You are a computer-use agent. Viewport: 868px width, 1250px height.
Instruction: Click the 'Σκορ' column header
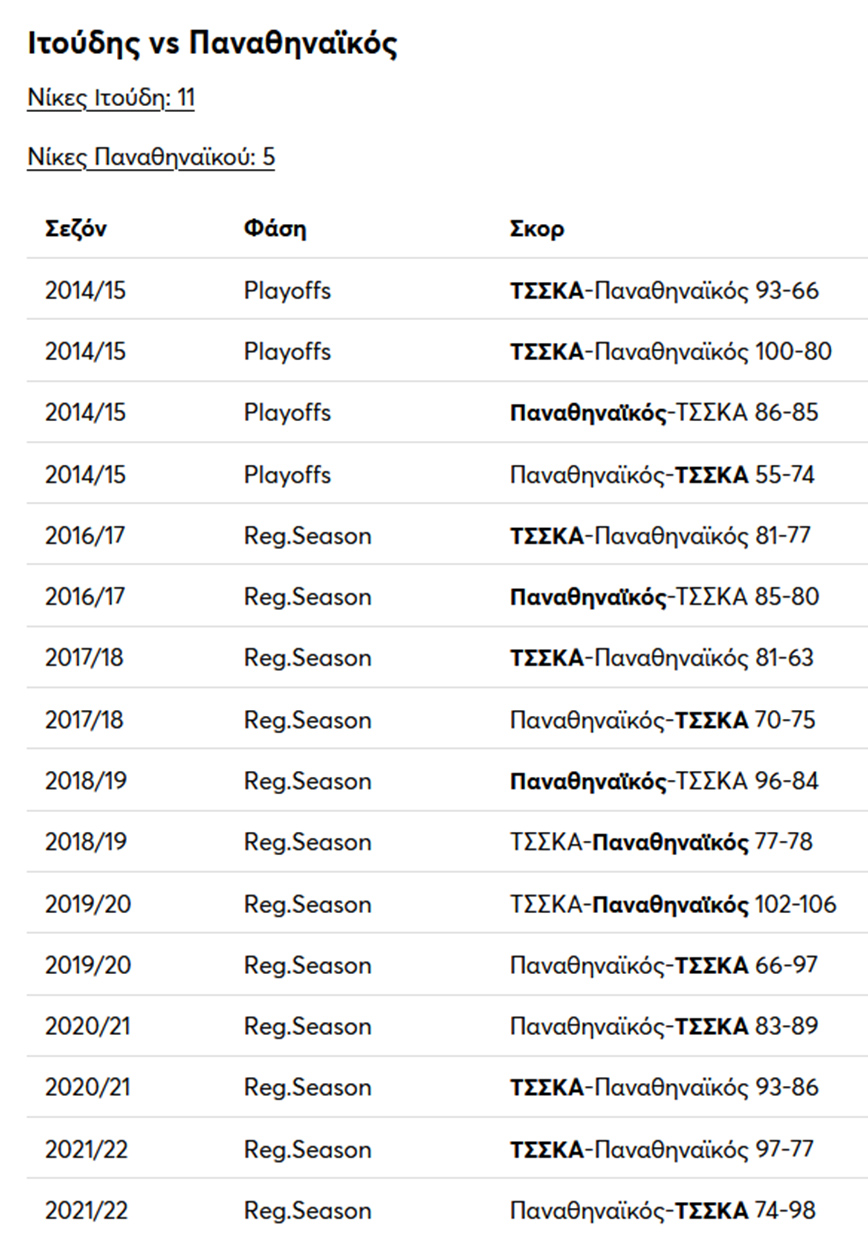click(537, 229)
